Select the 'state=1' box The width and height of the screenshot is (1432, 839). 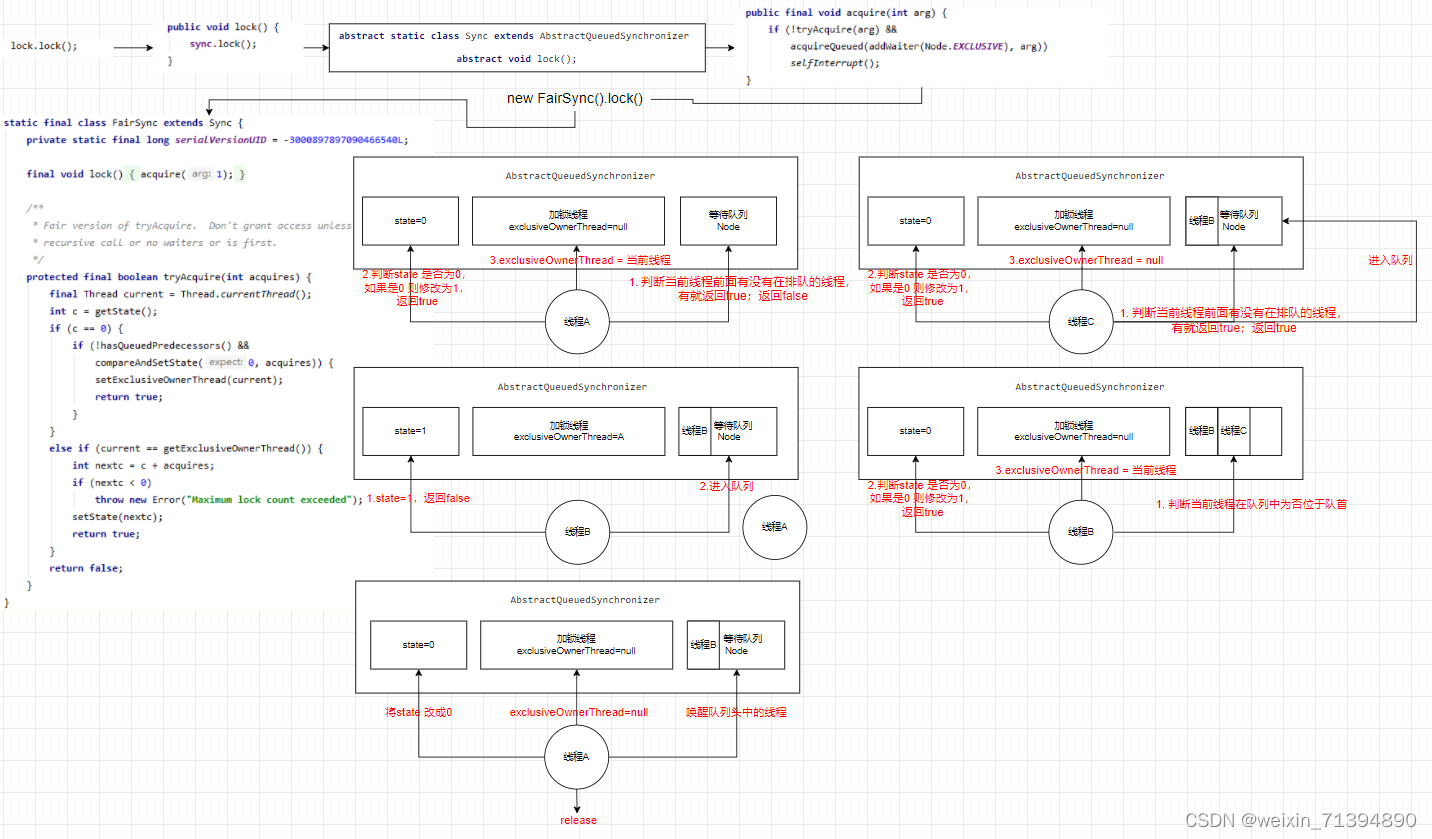(x=410, y=431)
